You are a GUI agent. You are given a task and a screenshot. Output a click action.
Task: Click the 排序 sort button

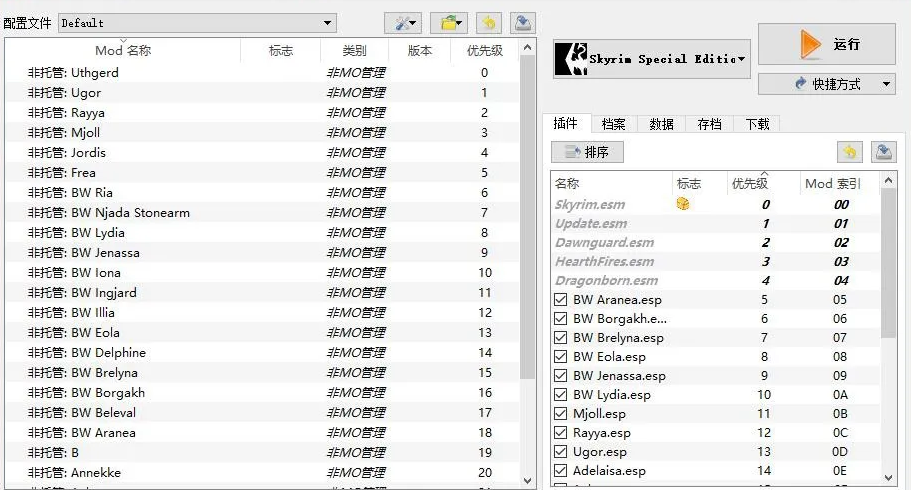coord(587,152)
